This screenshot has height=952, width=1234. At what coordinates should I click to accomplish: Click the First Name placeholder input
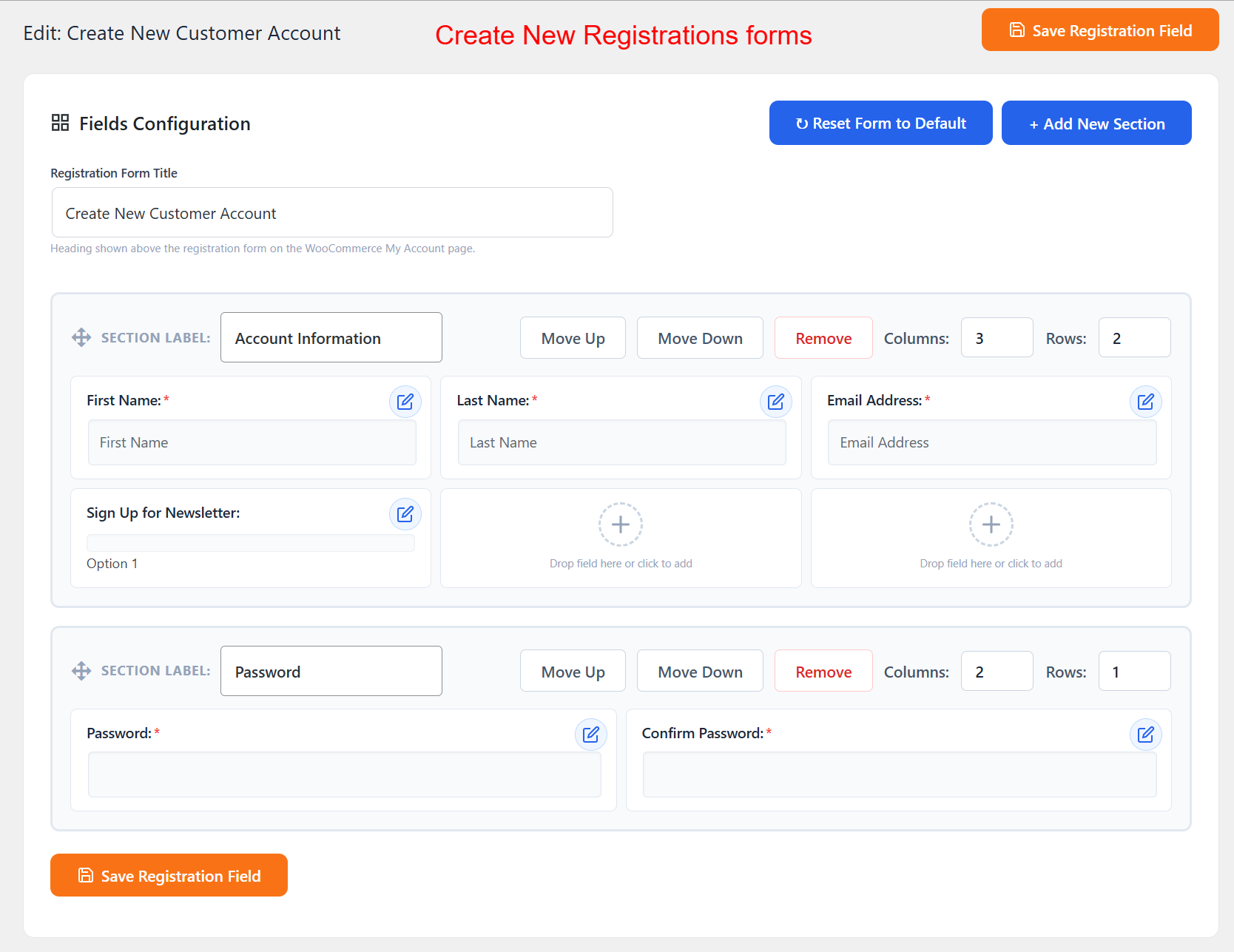[252, 442]
